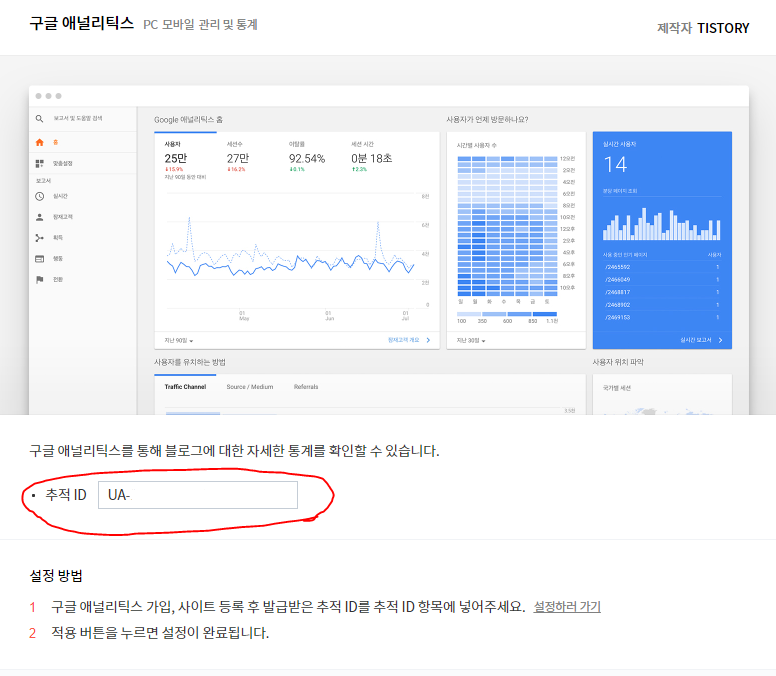This screenshot has height=676, width=776.
Task: Click the 설정 방법 heading
Action: 56,576
